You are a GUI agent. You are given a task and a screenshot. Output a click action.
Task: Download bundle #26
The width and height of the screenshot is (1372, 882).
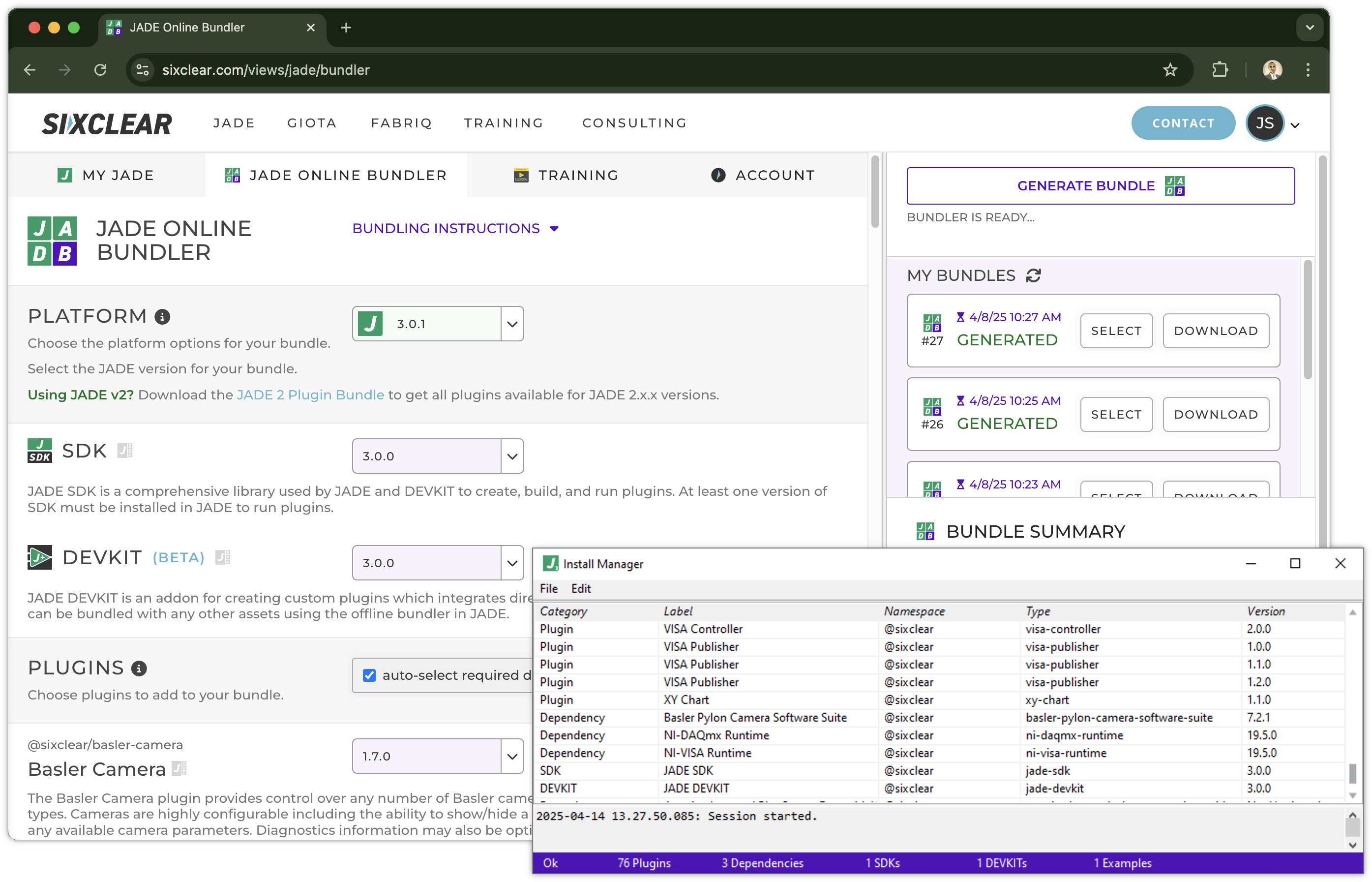[x=1216, y=414]
